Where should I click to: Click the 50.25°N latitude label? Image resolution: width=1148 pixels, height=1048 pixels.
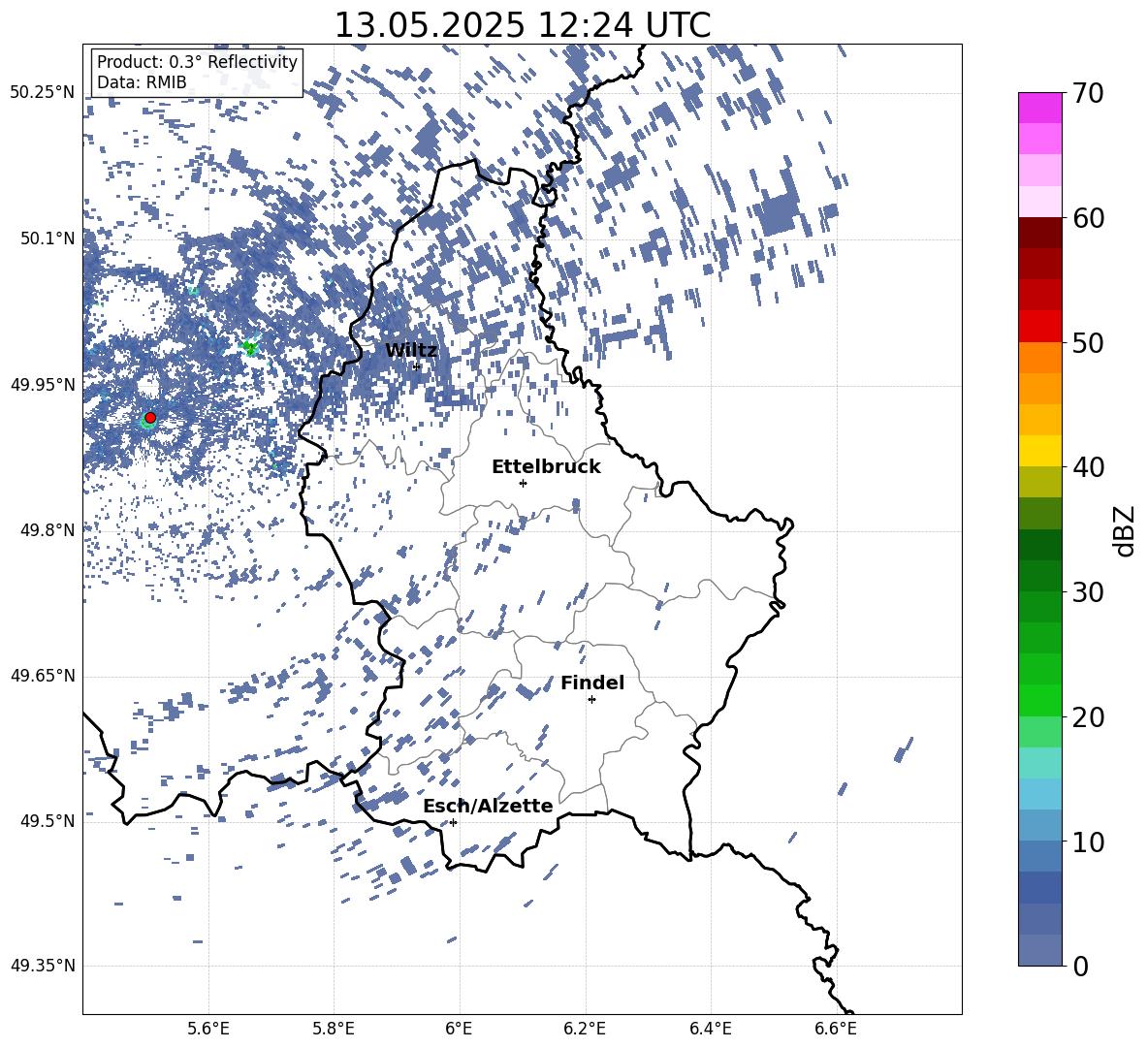pos(43,93)
